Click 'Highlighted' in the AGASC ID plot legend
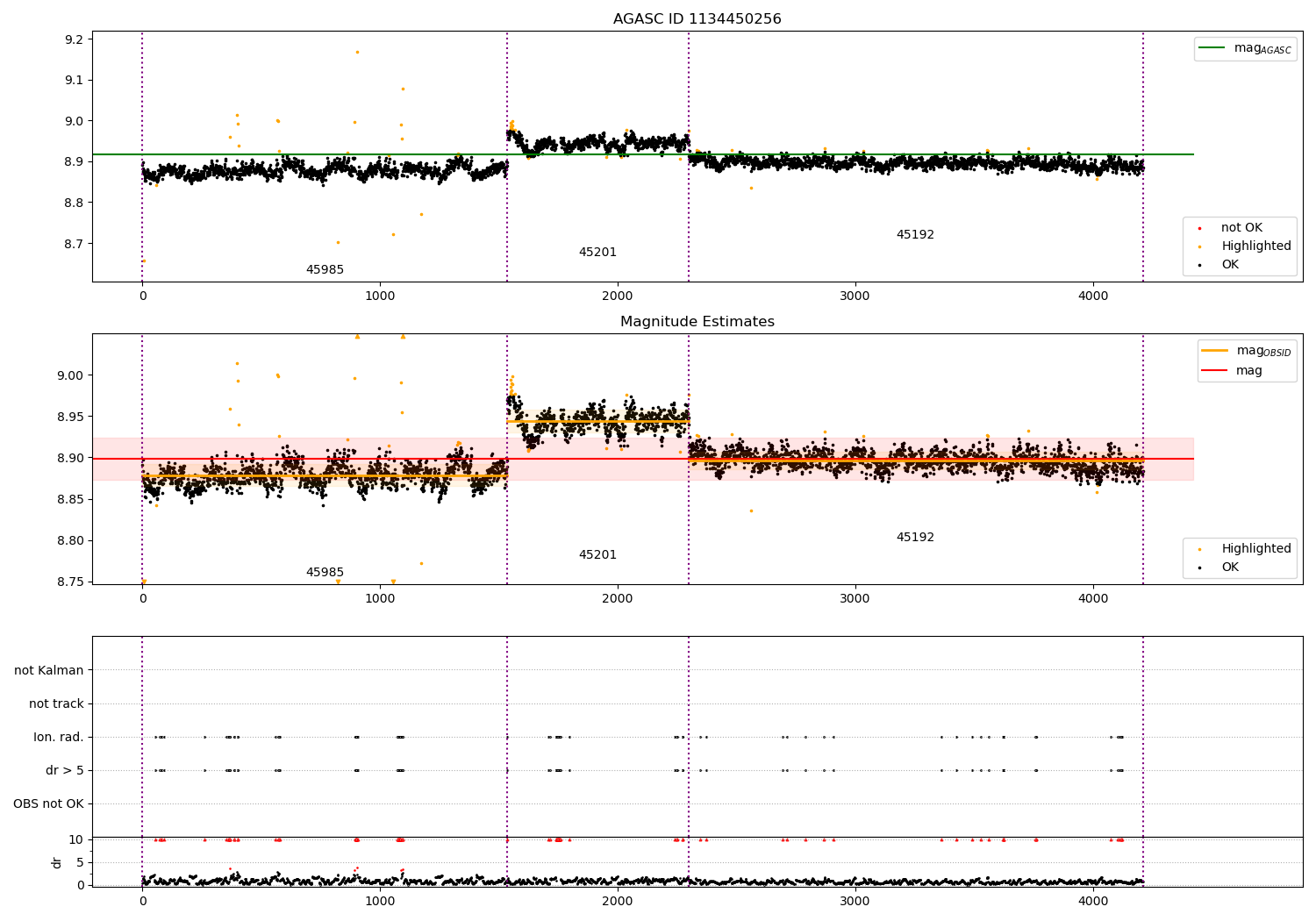This screenshot has height=921, width=1316. pos(1256,246)
